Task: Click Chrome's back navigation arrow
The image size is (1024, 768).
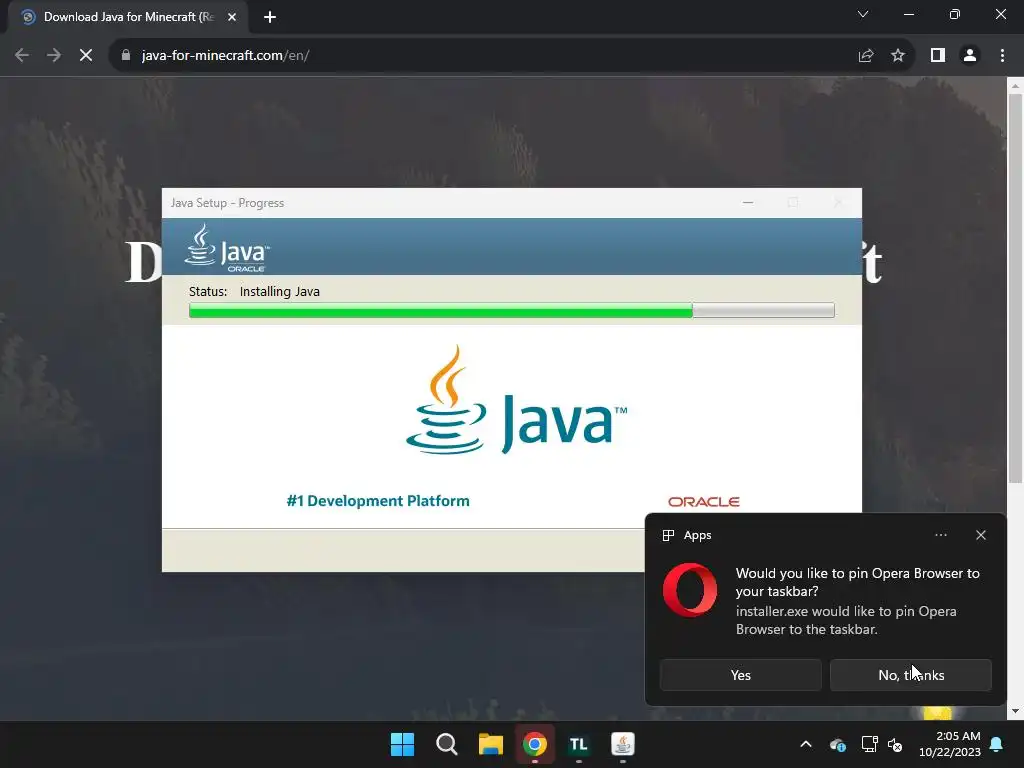Action: 22,56
